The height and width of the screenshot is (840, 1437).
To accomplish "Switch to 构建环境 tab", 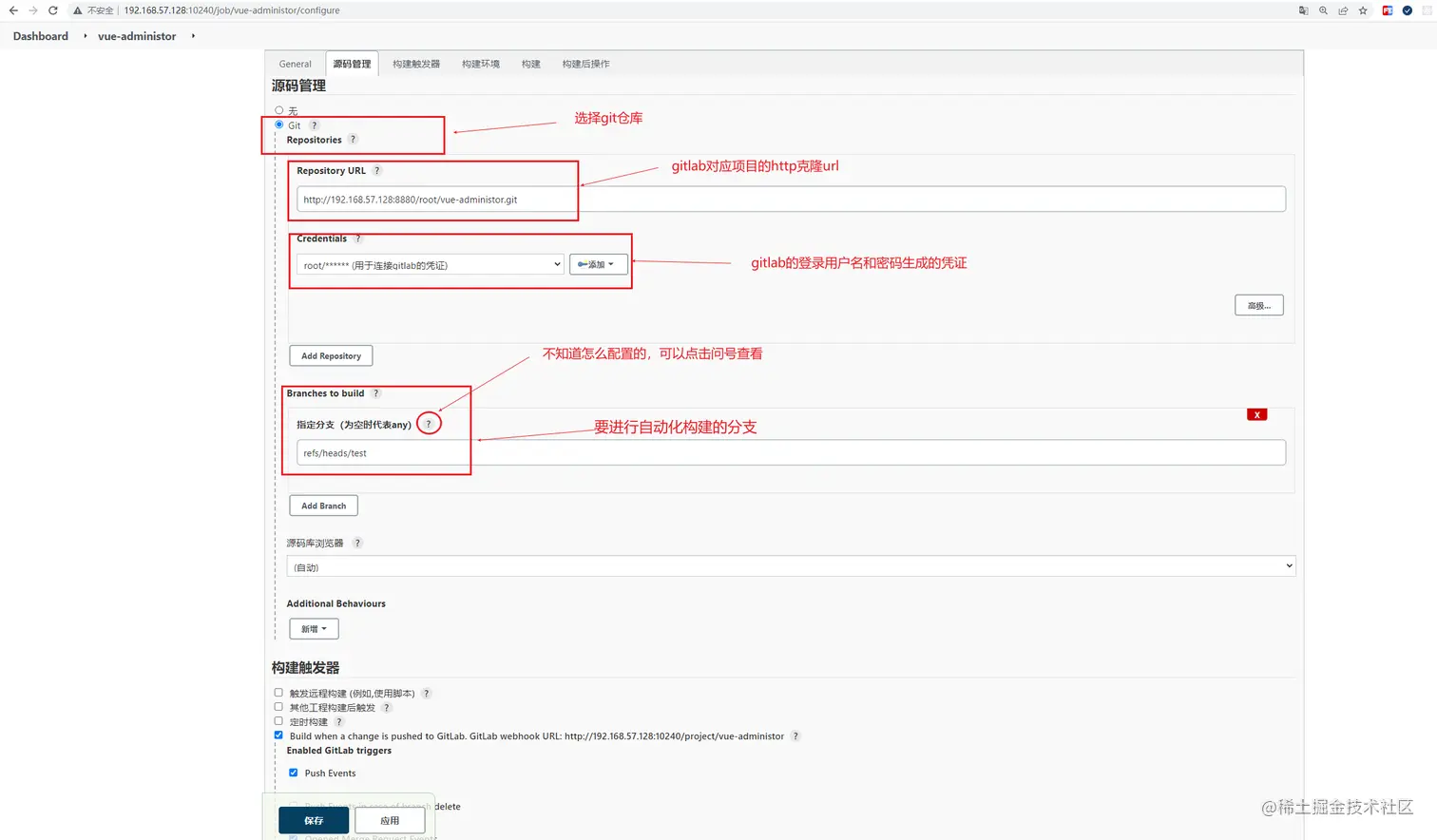I will pyautogui.click(x=481, y=64).
